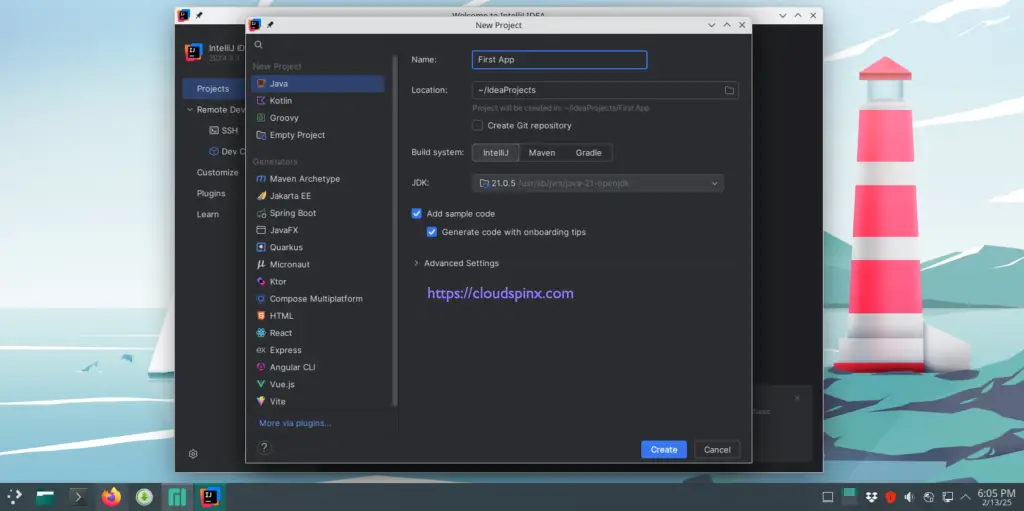Choose the Maven Archetype generator icon

click(x=261, y=178)
